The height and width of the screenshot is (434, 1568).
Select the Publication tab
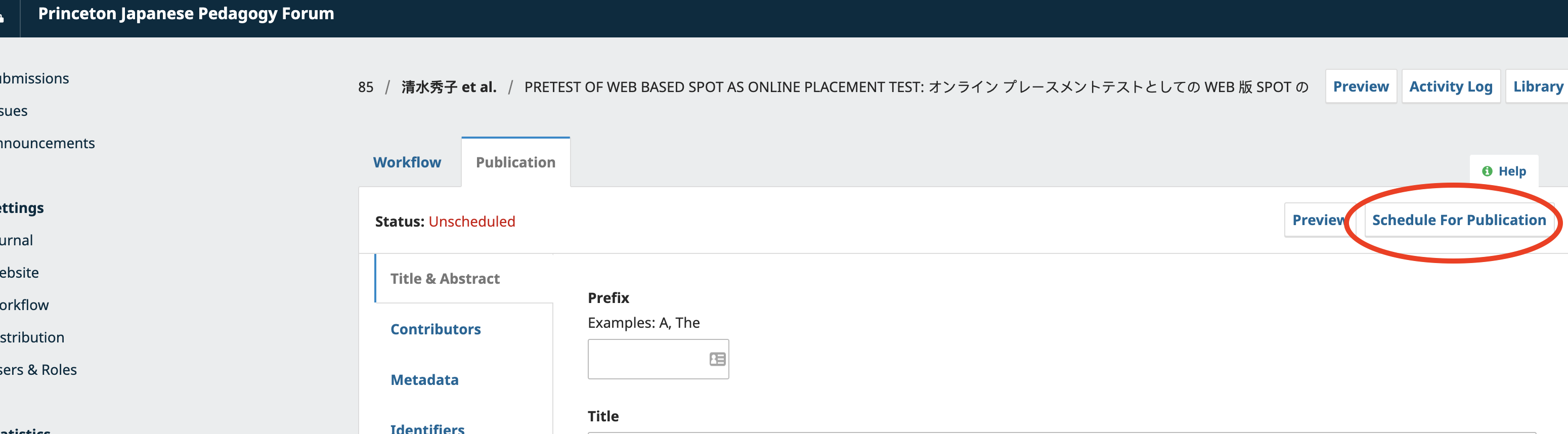point(515,162)
